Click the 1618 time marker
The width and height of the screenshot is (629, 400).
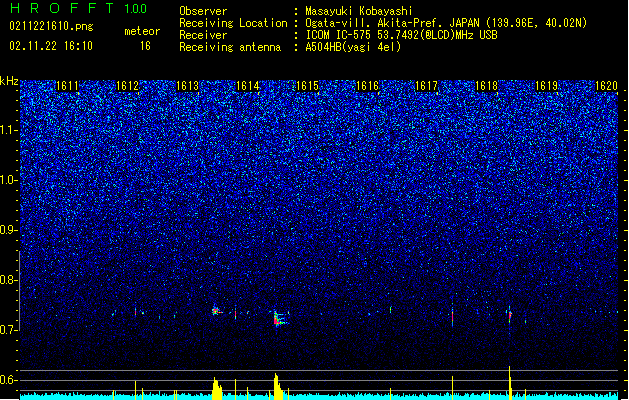[486, 86]
